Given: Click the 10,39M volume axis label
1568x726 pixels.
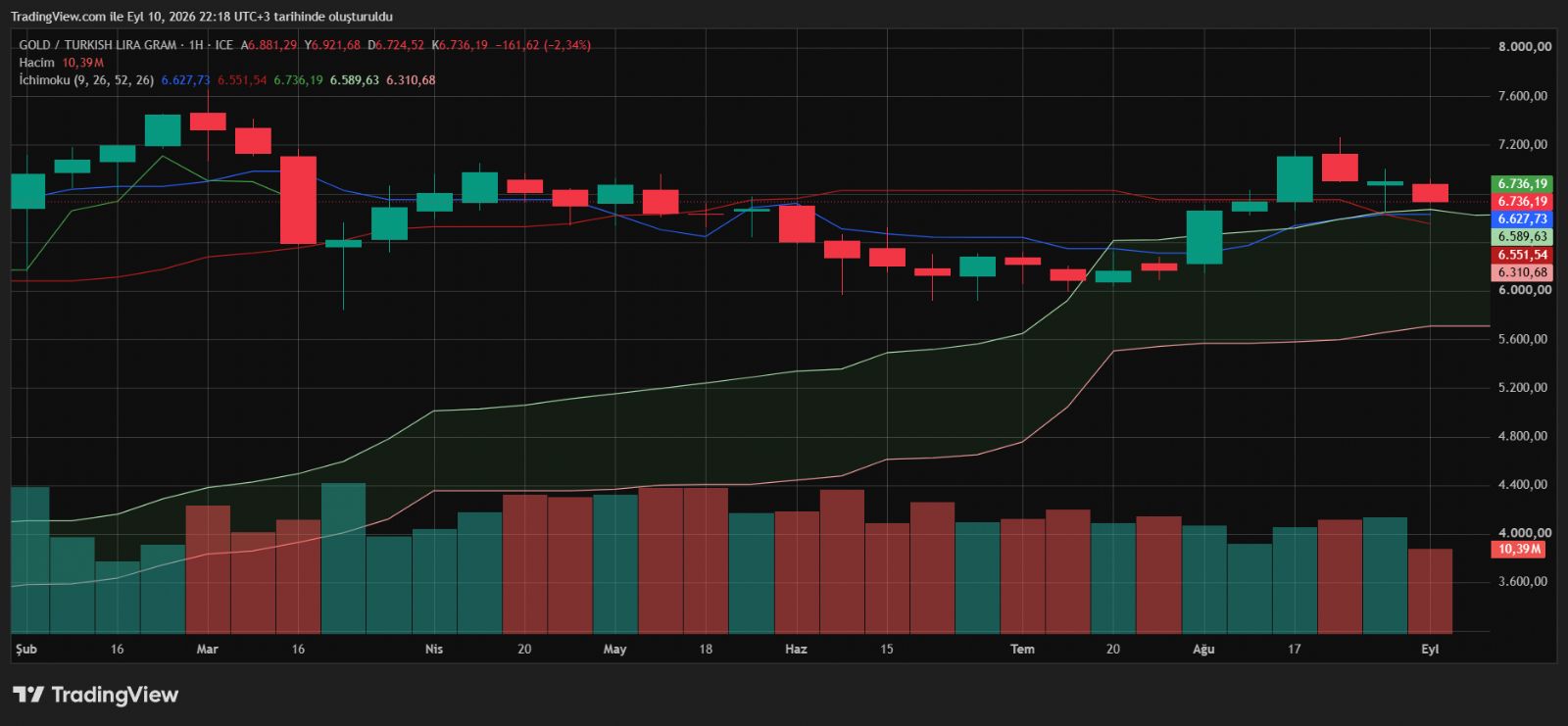Looking at the screenshot, I should coord(1519,550).
